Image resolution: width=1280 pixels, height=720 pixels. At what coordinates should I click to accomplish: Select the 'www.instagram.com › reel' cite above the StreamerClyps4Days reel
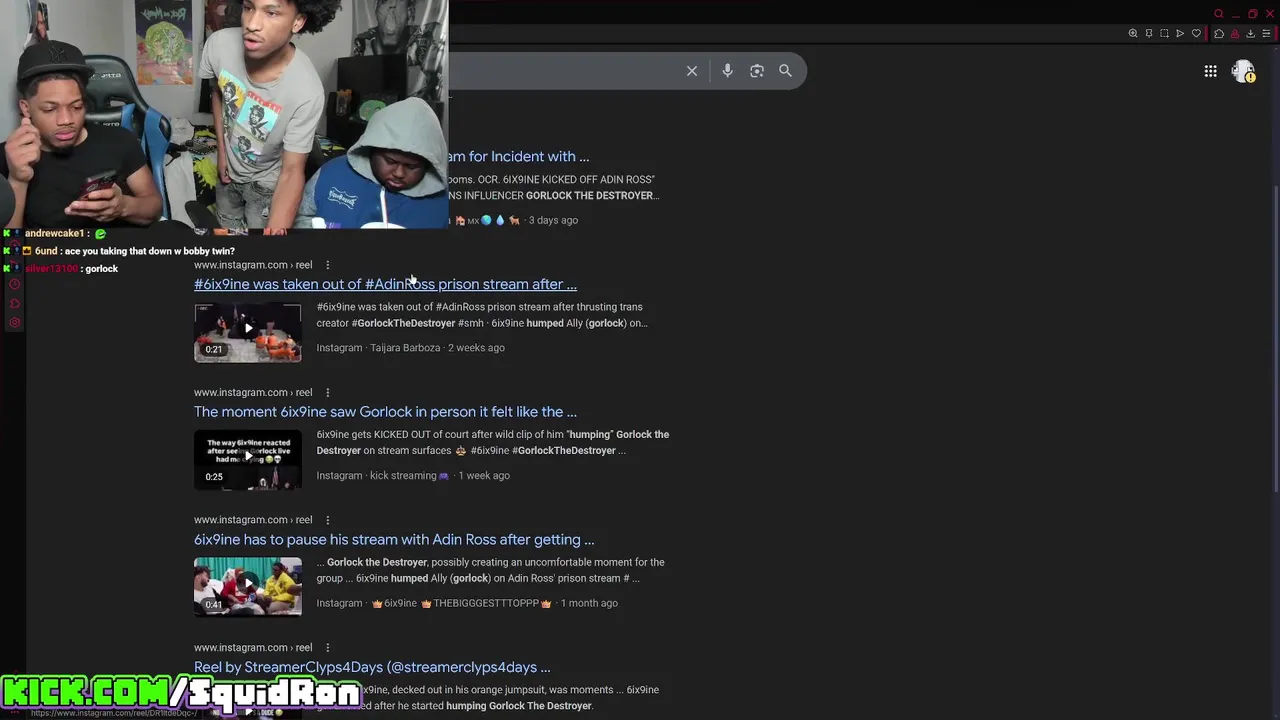253,647
